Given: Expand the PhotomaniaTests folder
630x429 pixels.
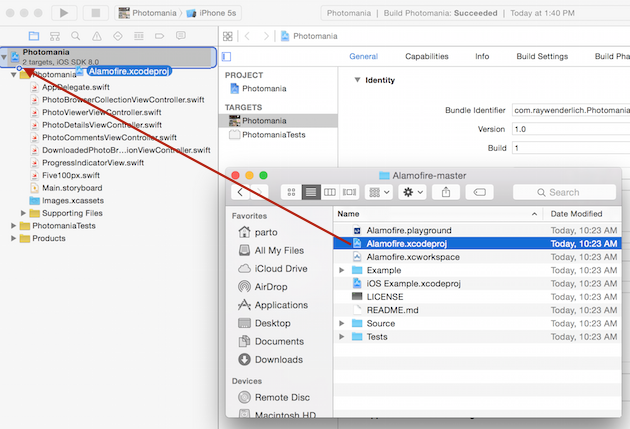Looking at the screenshot, I should 14,226.
